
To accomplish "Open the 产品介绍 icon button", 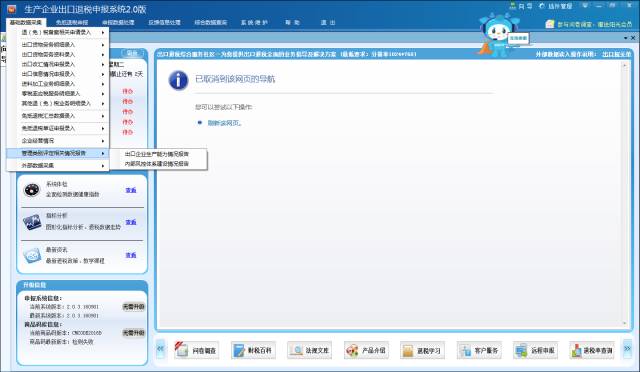I will tap(366, 350).
